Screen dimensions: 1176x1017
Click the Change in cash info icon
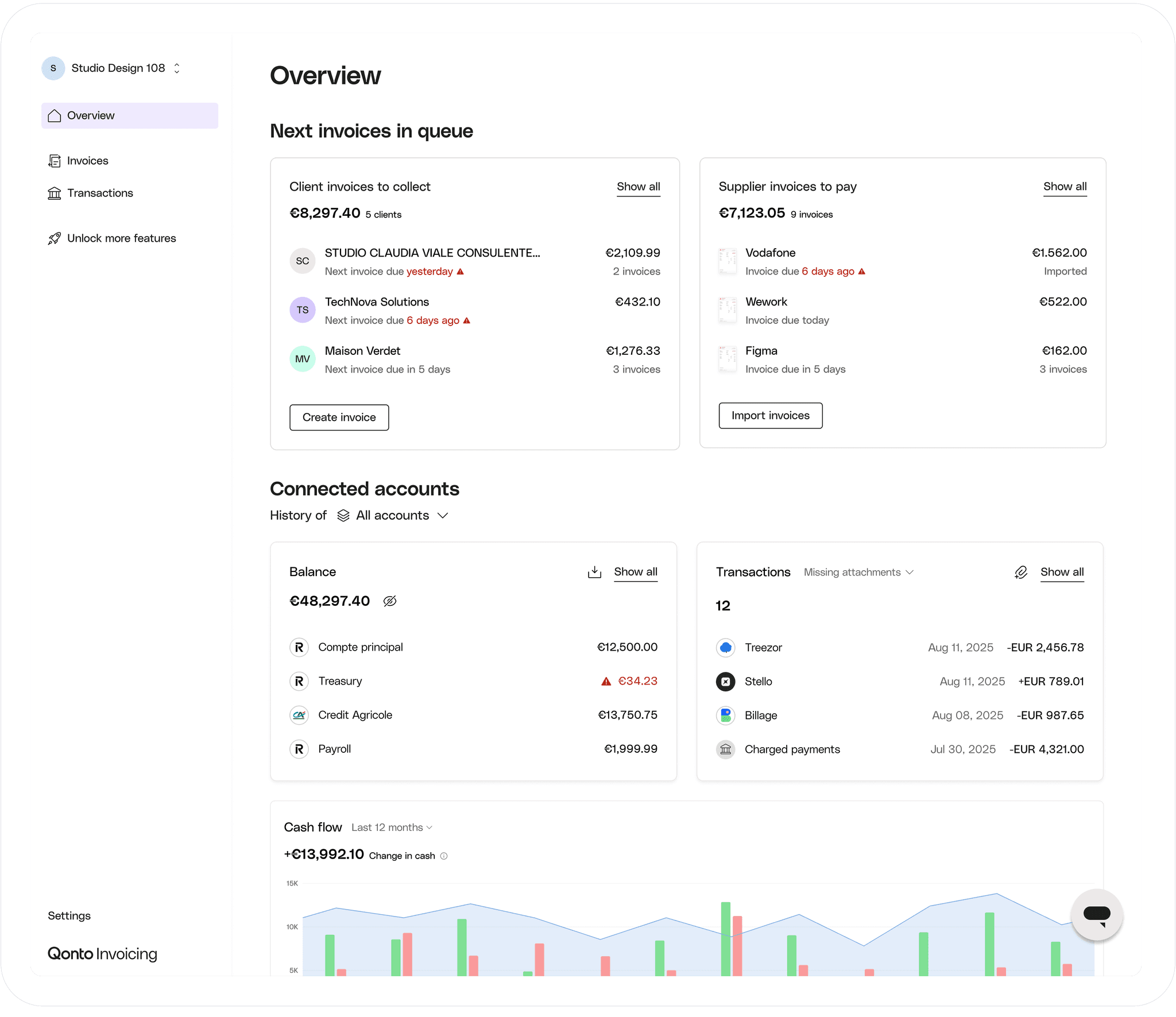point(444,856)
